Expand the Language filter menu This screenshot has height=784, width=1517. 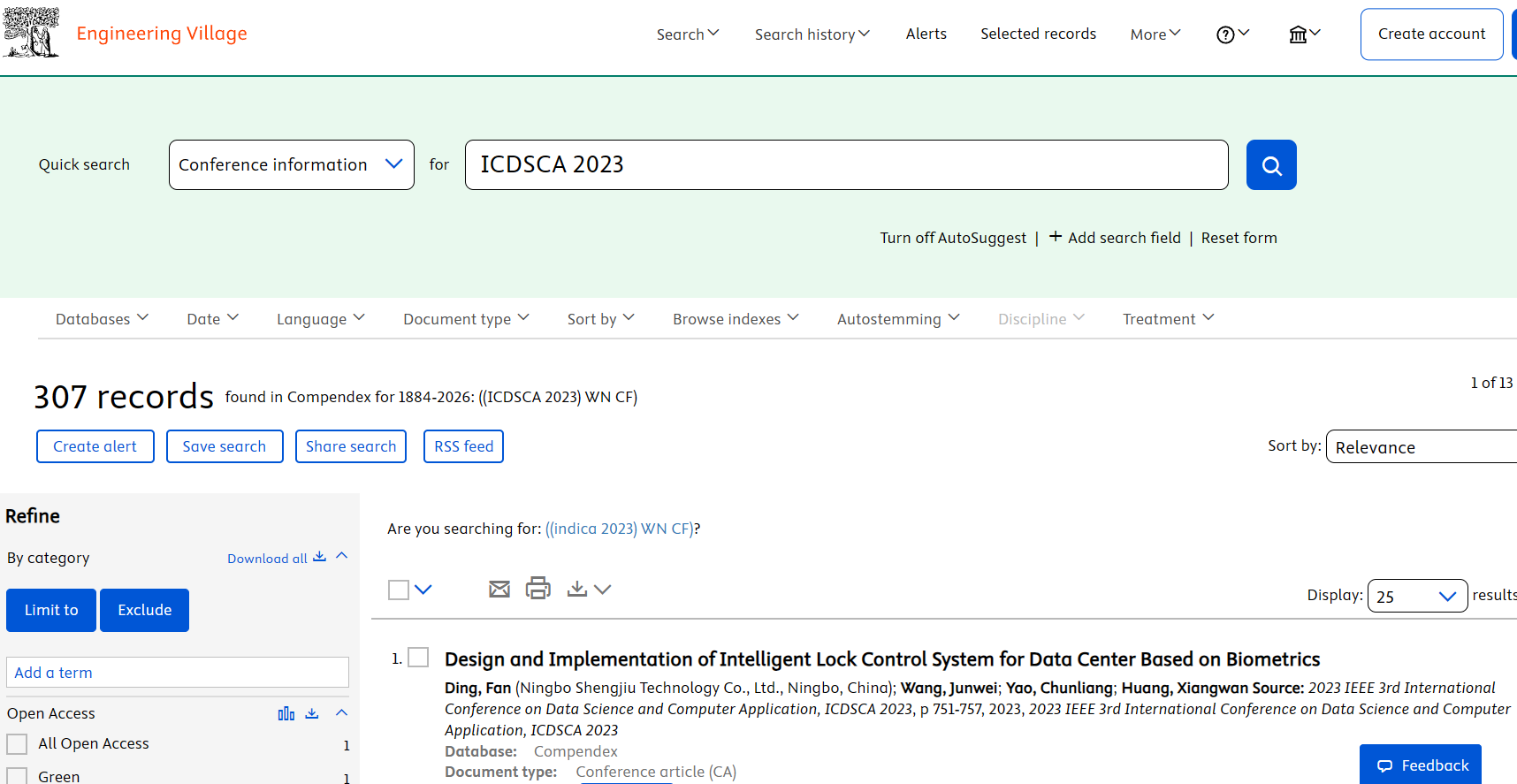(320, 319)
